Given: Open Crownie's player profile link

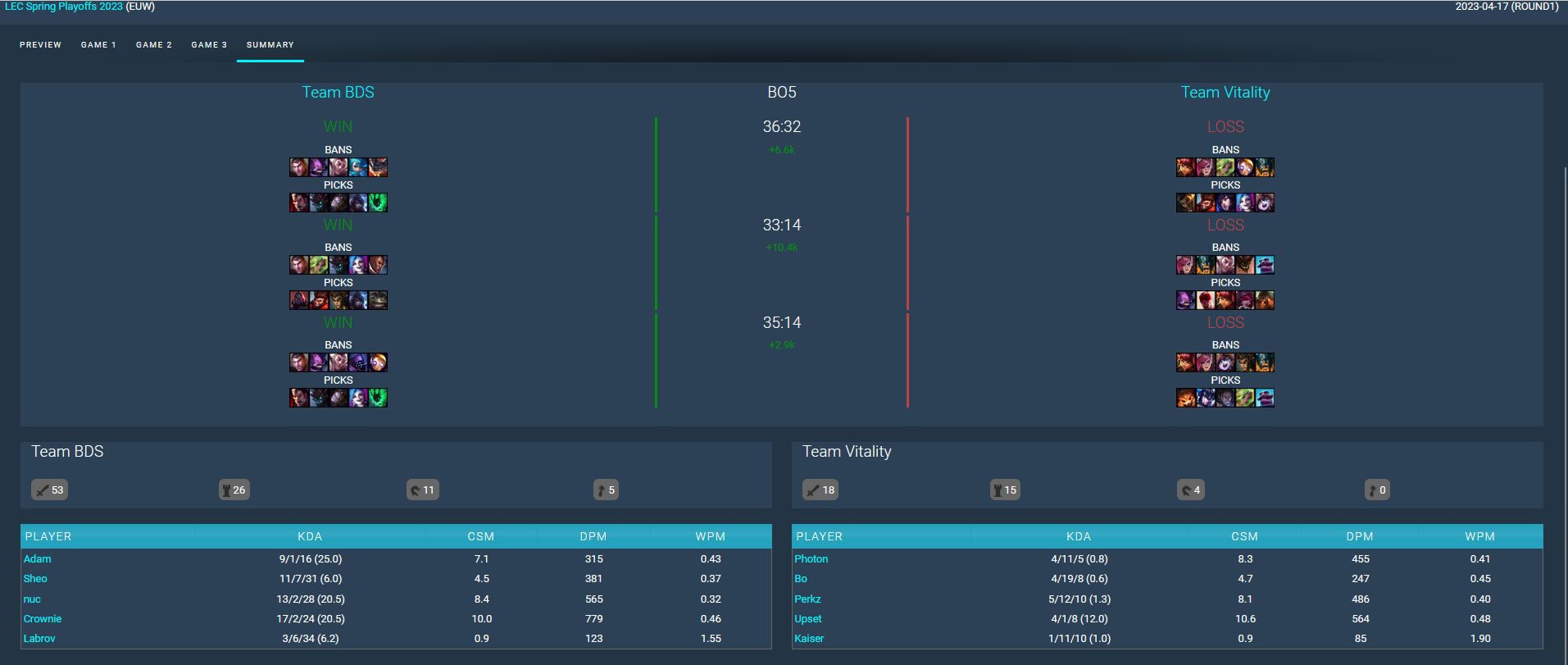Looking at the screenshot, I should click(x=43, y=619).
